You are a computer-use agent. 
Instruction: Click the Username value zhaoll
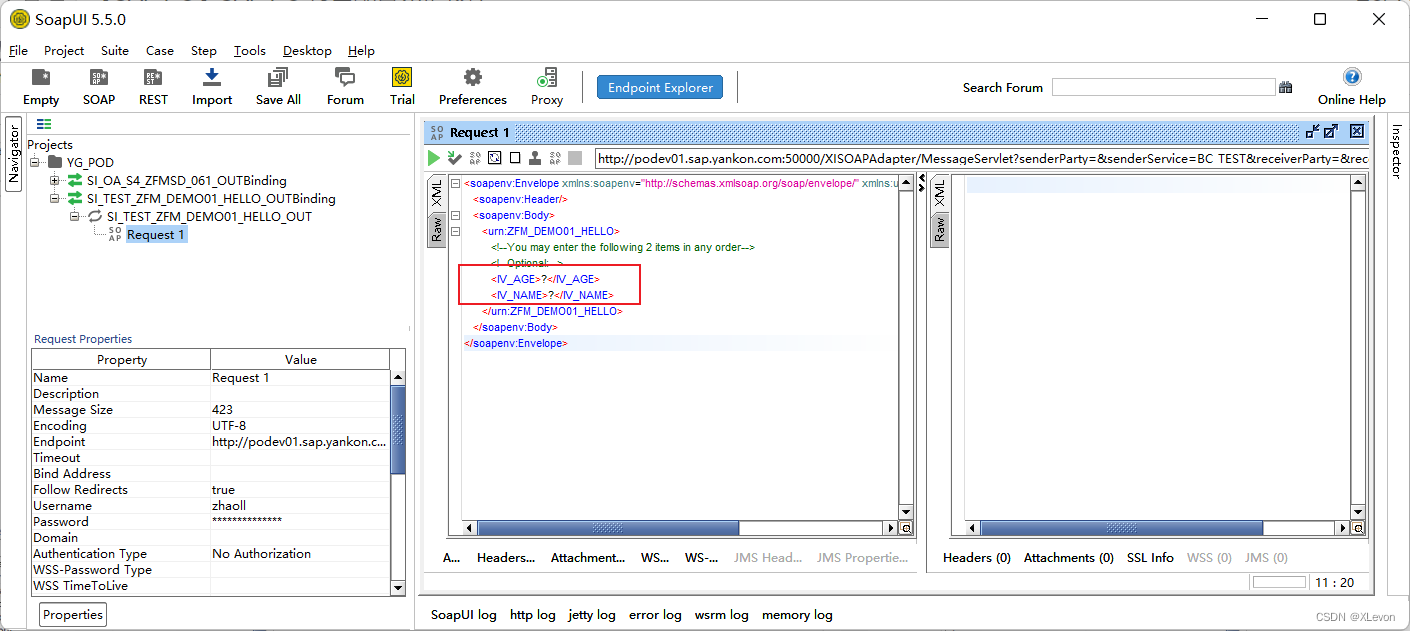click(x=229, y=506)
